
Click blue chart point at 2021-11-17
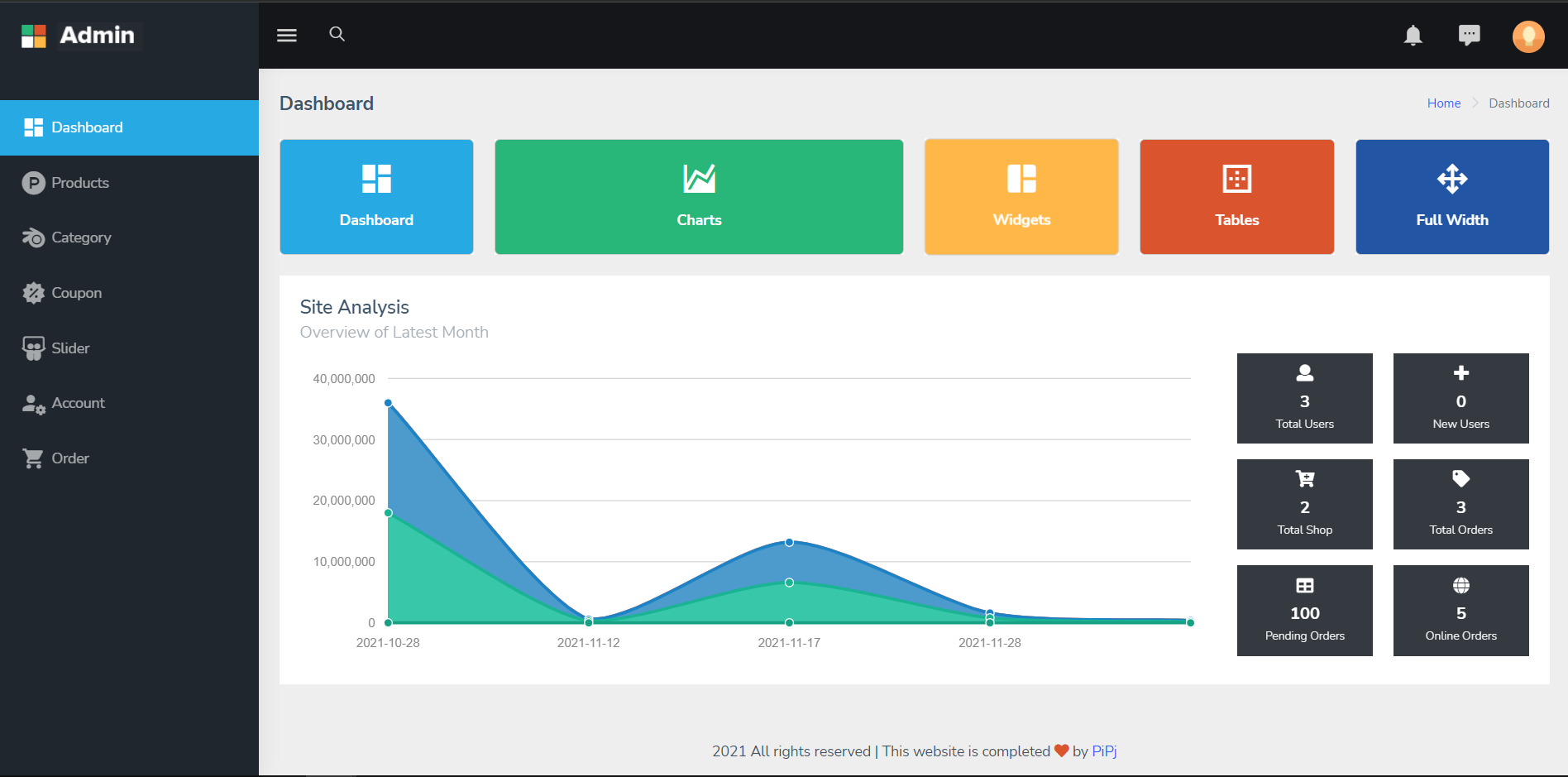point(789,542)
